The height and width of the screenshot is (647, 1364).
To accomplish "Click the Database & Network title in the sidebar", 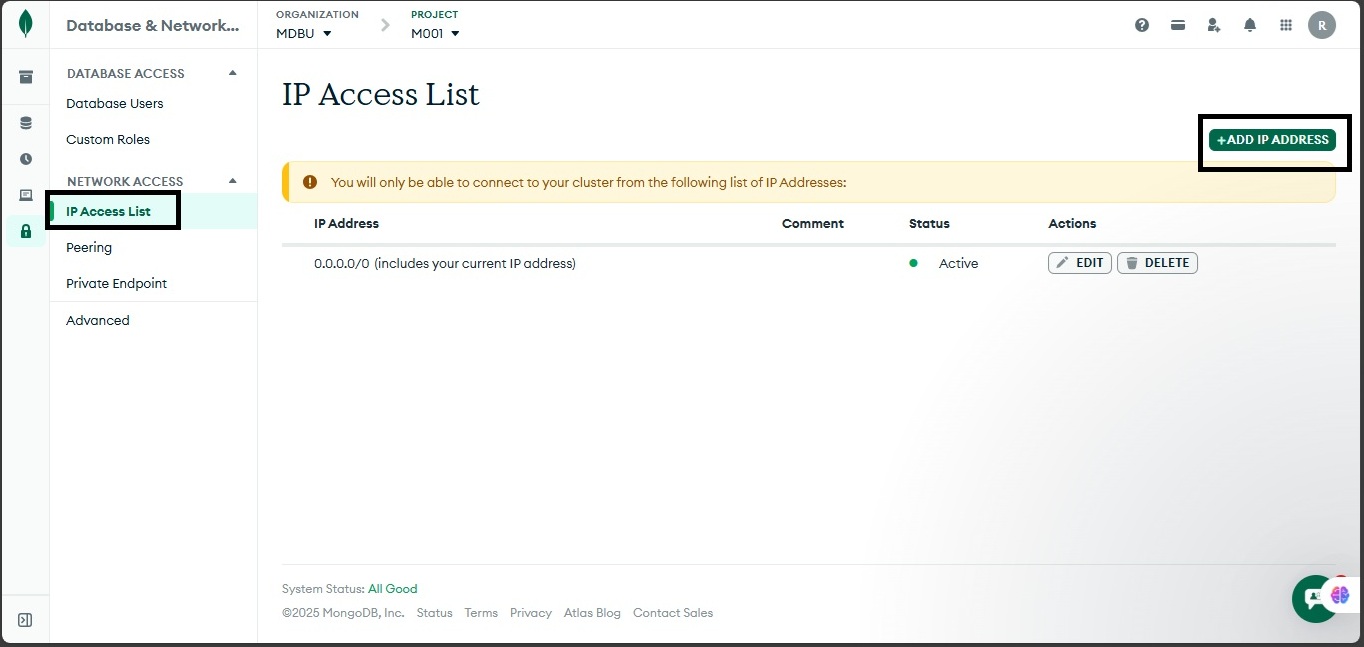I will [x=153, y=25].
